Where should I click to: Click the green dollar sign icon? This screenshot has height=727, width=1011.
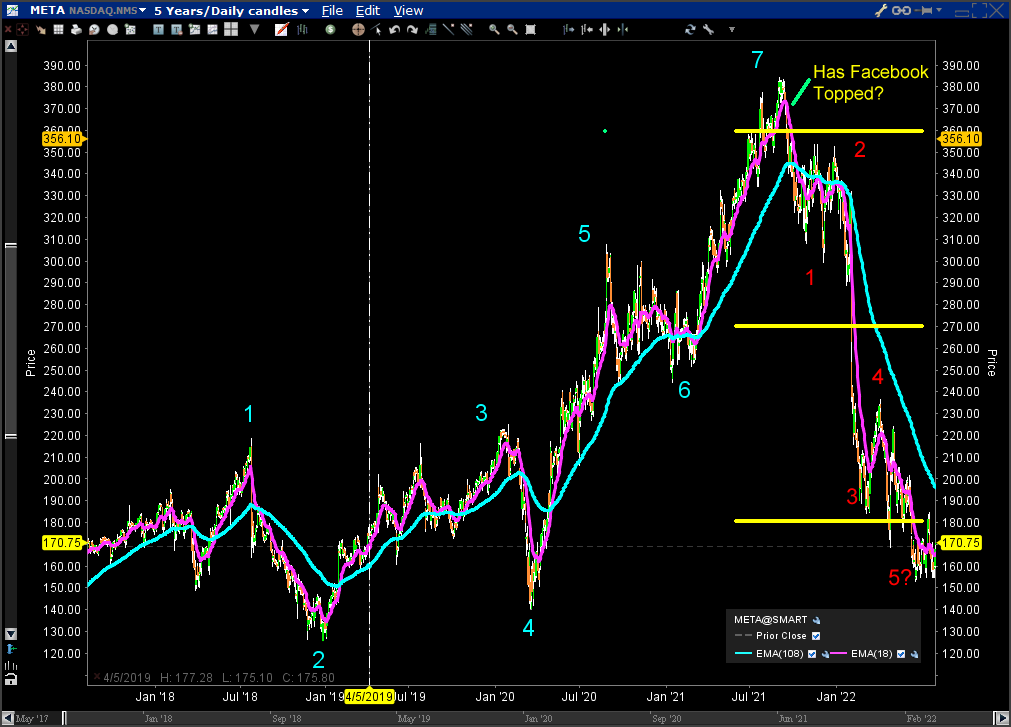(x=331, y=30)
